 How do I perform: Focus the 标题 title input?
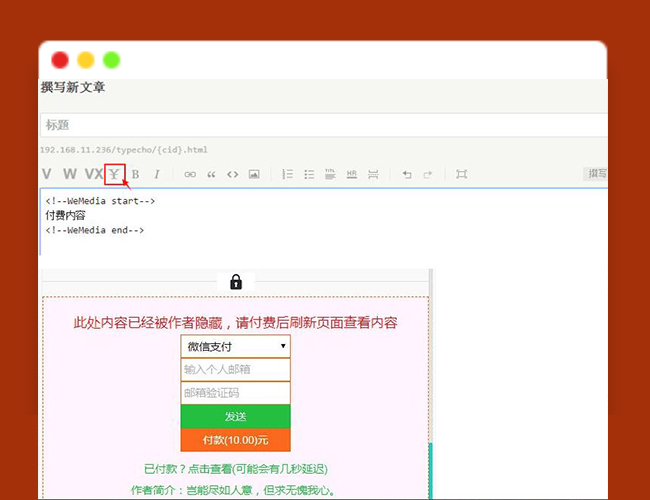324,125
